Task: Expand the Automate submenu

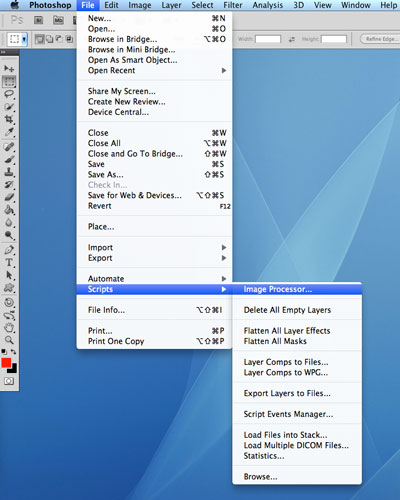Action: (154, 279)
